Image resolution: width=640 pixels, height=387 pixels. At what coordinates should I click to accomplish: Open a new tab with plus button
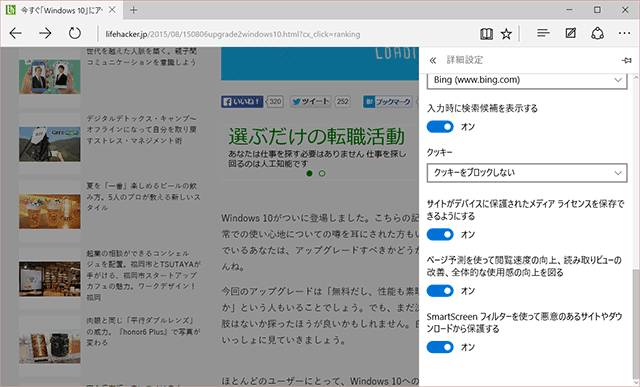[x=133, y=10]
